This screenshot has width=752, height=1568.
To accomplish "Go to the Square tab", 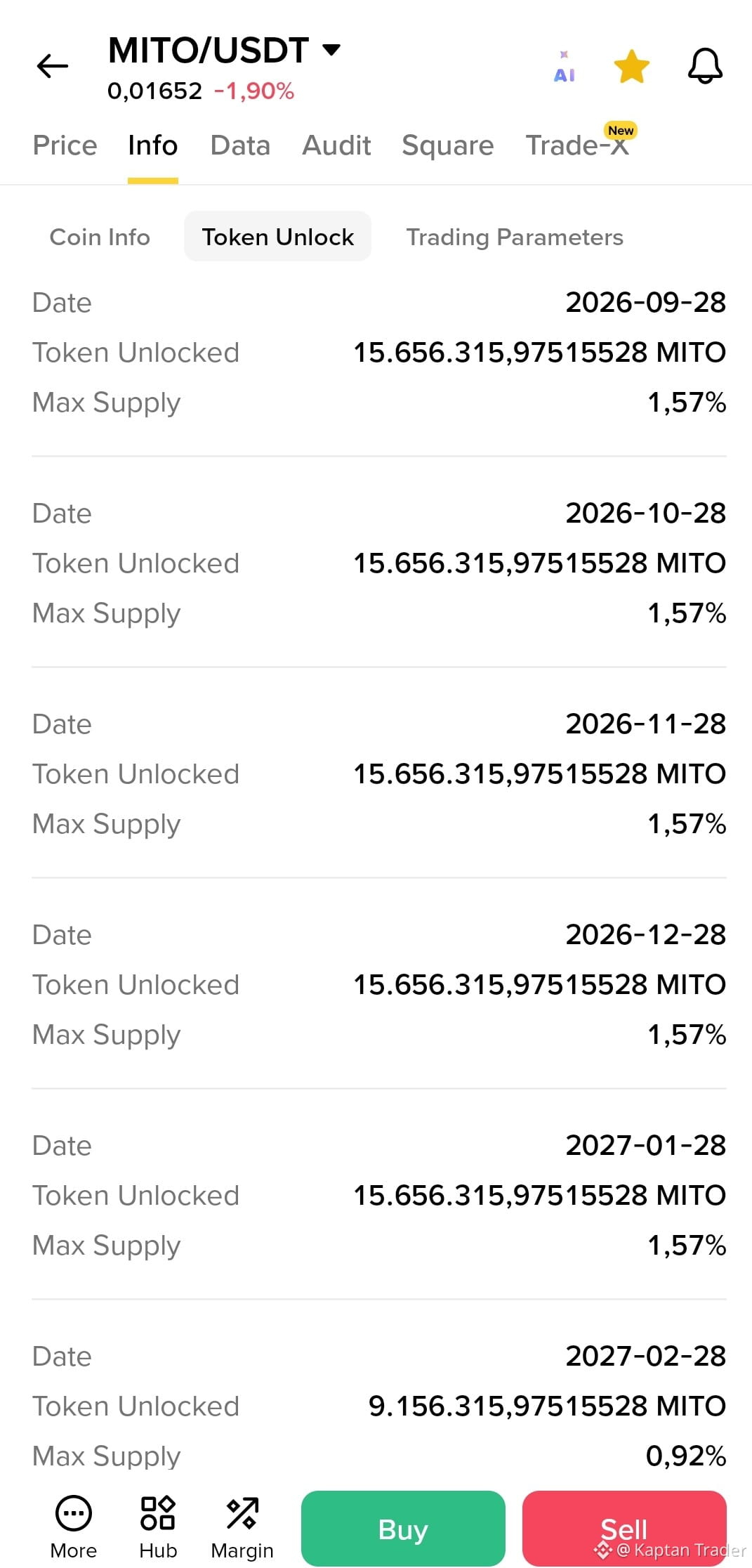I will [x=448, y=145].
